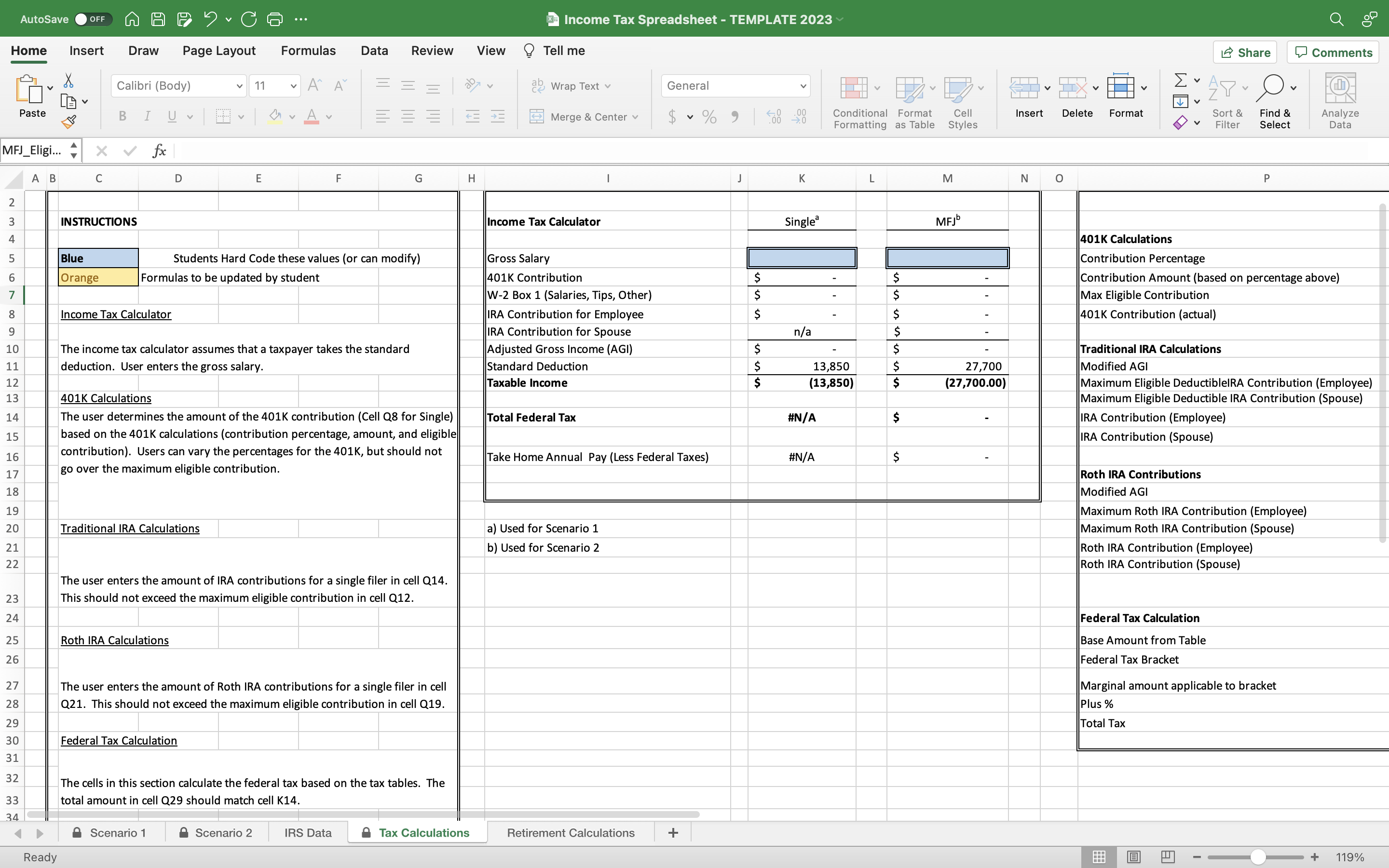This screenshot has width=1389, height=868.
Task: Launch Analyze Data
Action: pyautogui.click(x=1340, y=100)
